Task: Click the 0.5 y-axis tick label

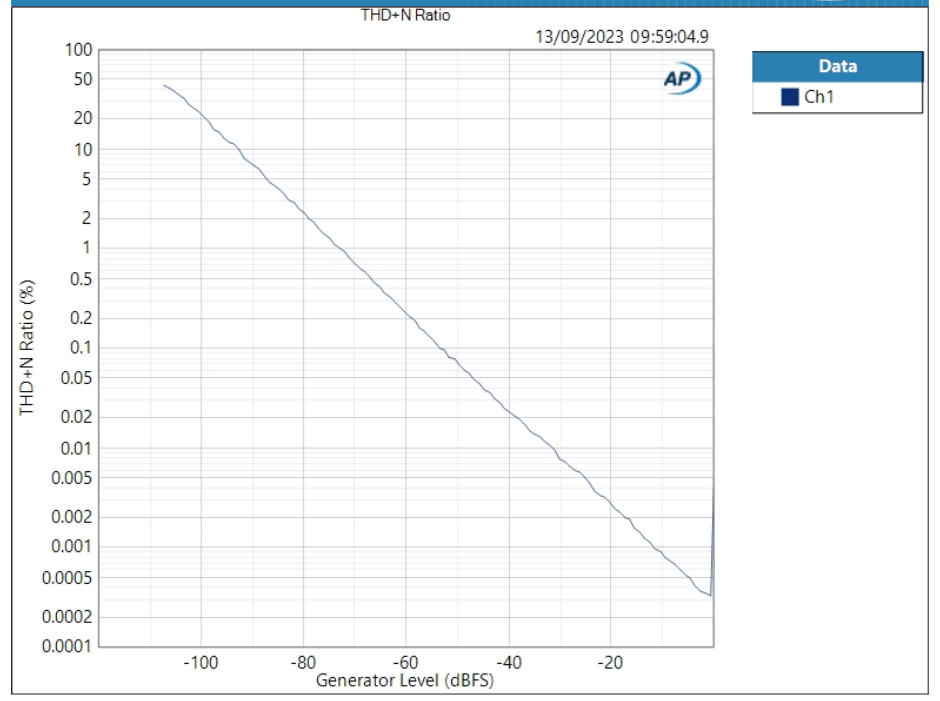Action: coord(81,279)
